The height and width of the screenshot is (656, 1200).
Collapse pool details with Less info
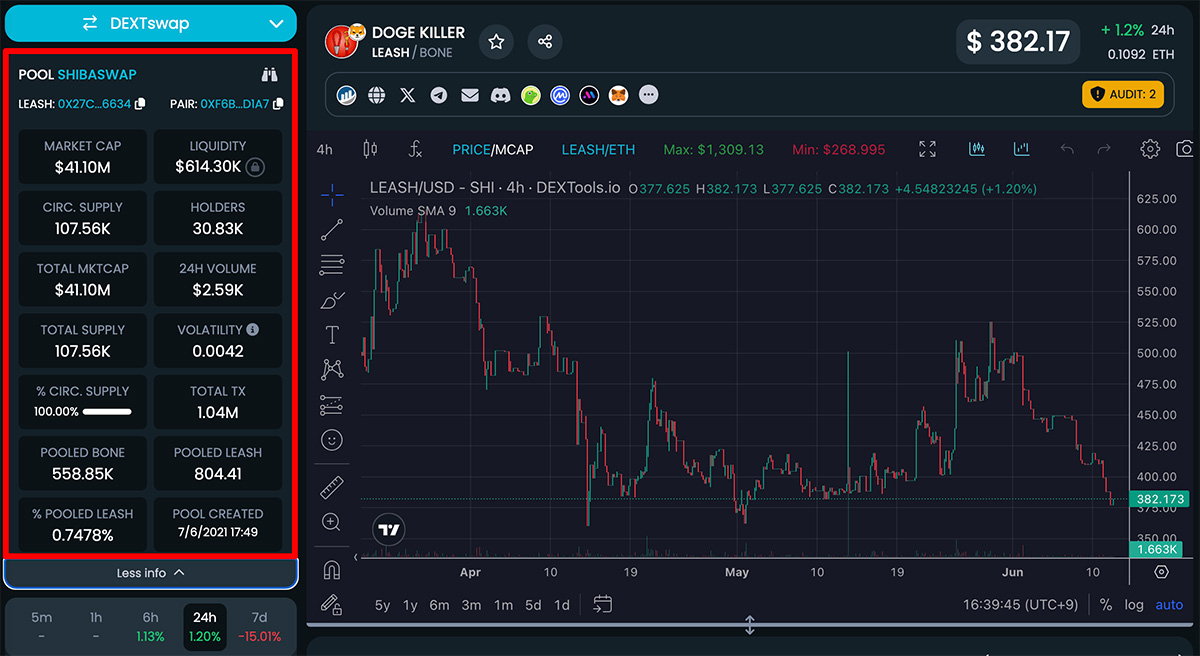(150, 573)
